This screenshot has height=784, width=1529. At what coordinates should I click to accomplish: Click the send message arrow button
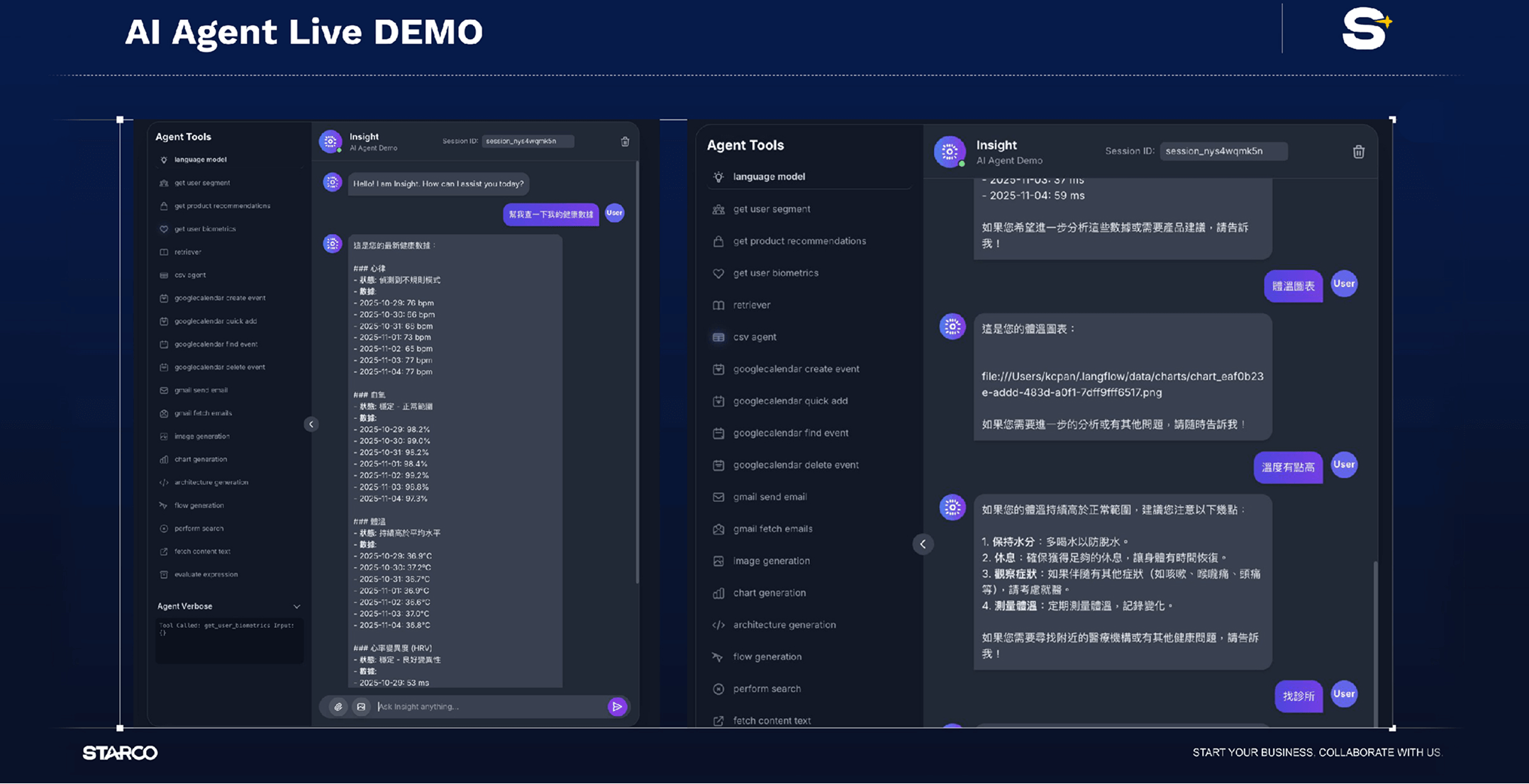(617, 706)
